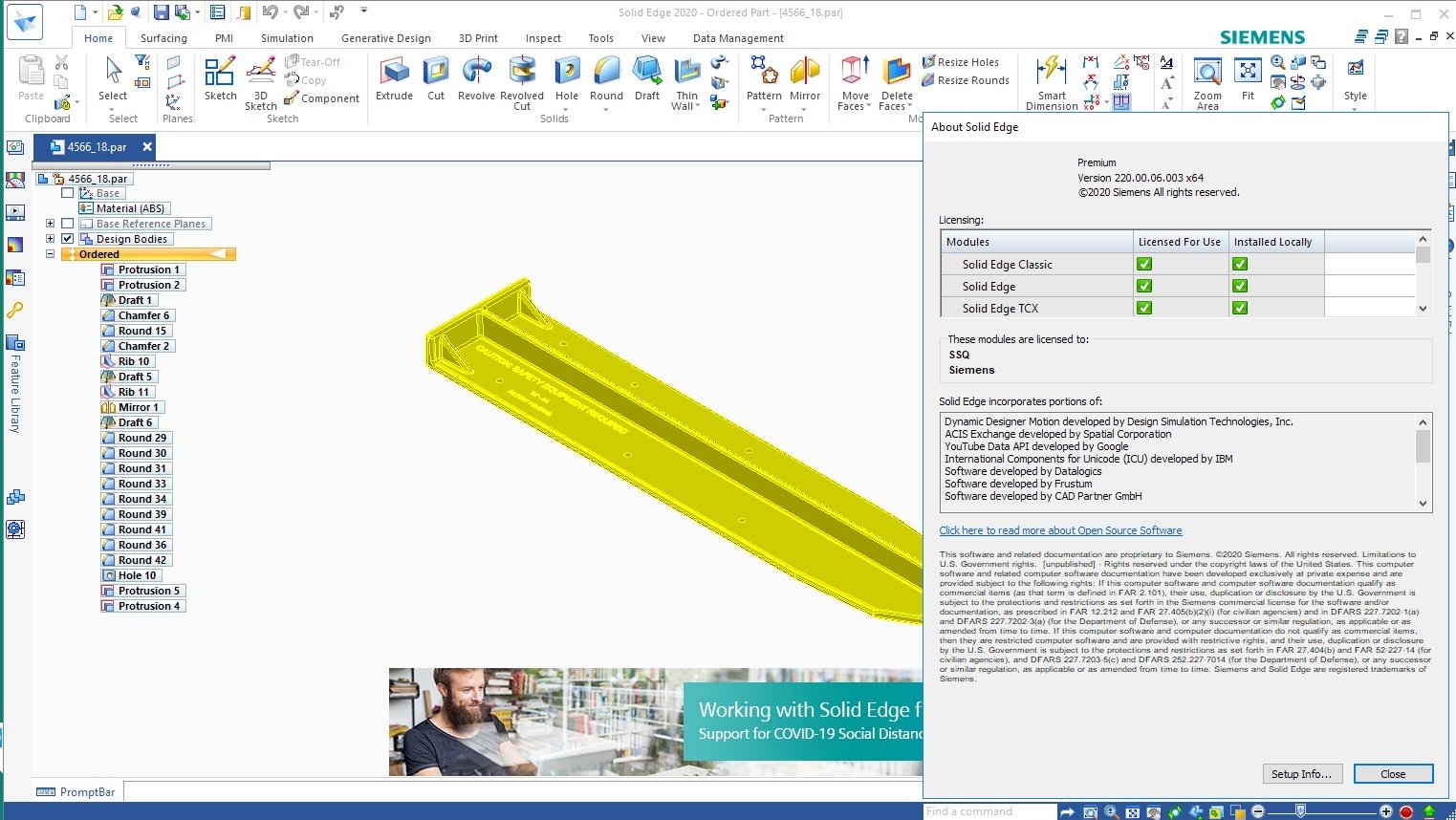
Task: Activate the Select arrow tool
Action: pyautogui.click(x=113, y=78)
